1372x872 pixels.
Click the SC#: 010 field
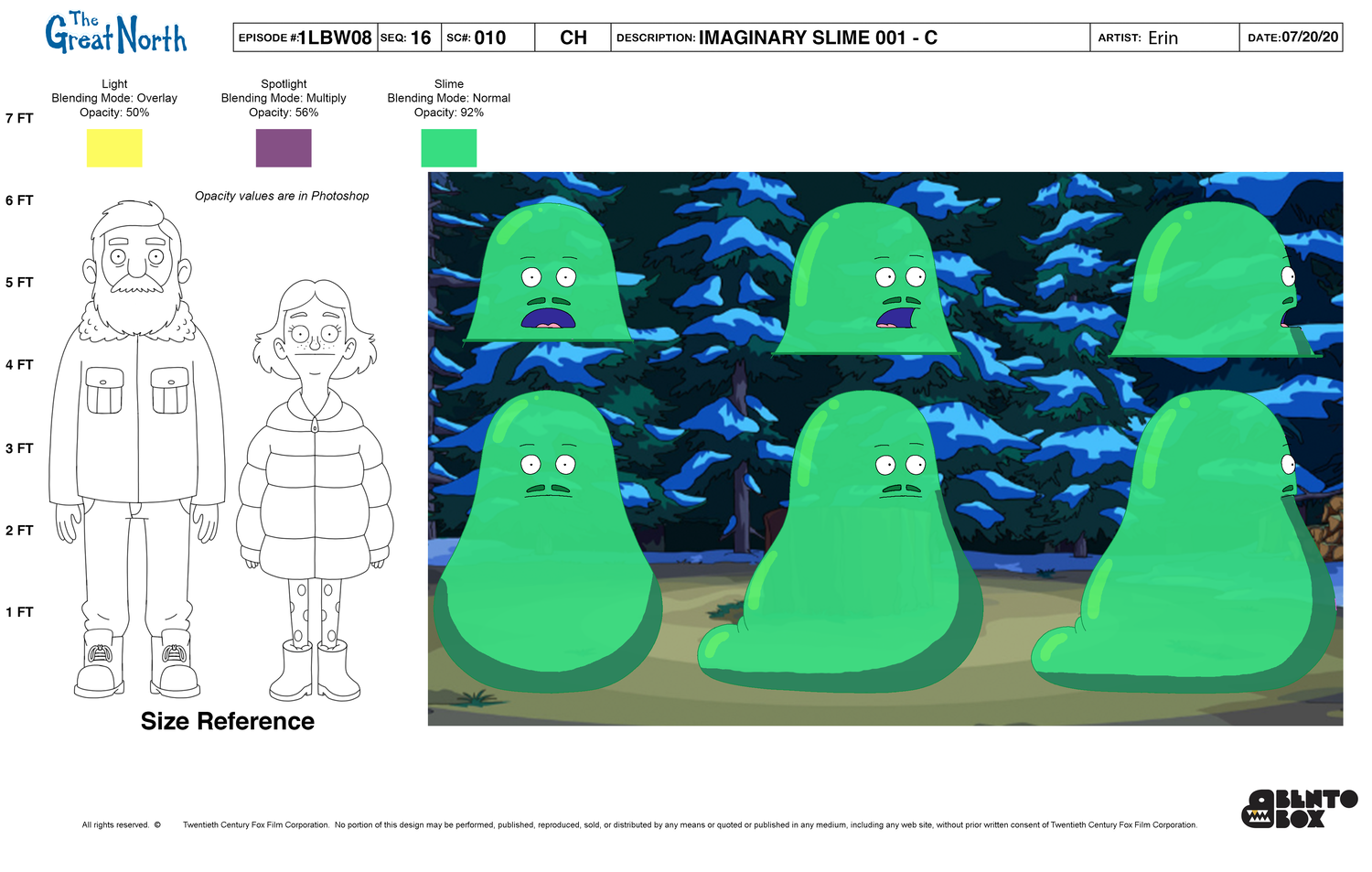tap(488, 38)
